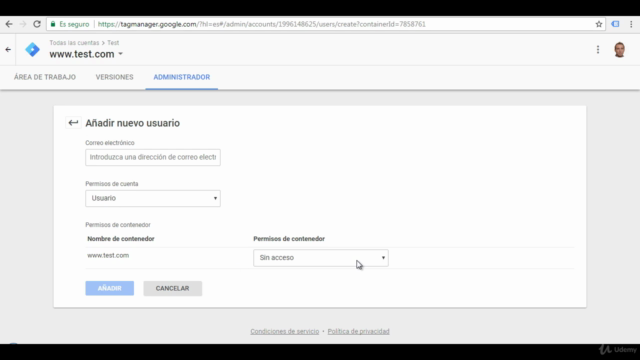The height and width of the screenshot is (360, 640).
Task: Open the blue browser extension icon
Action: tap(615, 24)
